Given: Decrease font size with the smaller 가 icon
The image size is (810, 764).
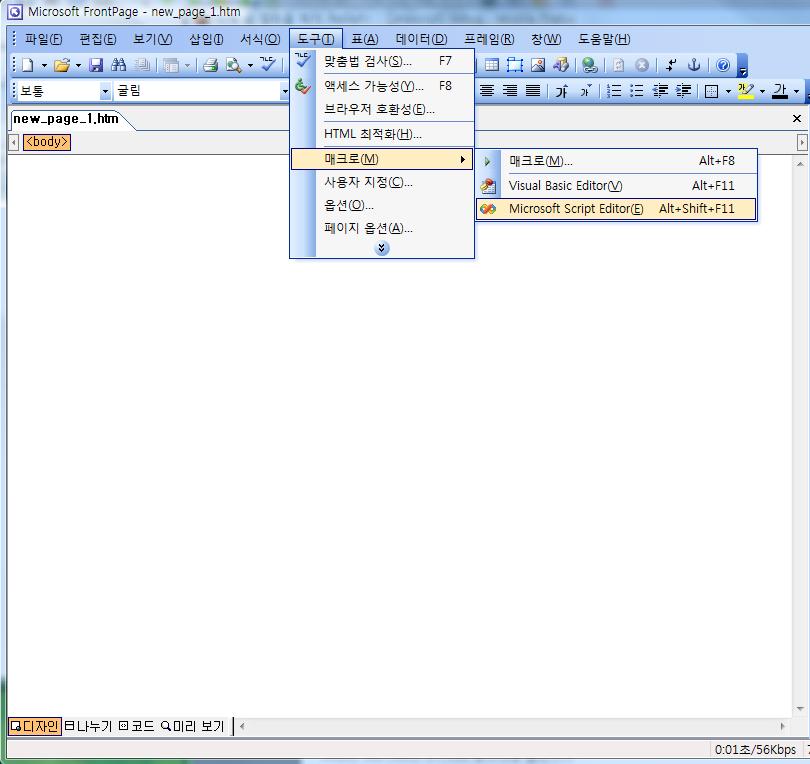Looking at the screenshot, I should 585,91.
